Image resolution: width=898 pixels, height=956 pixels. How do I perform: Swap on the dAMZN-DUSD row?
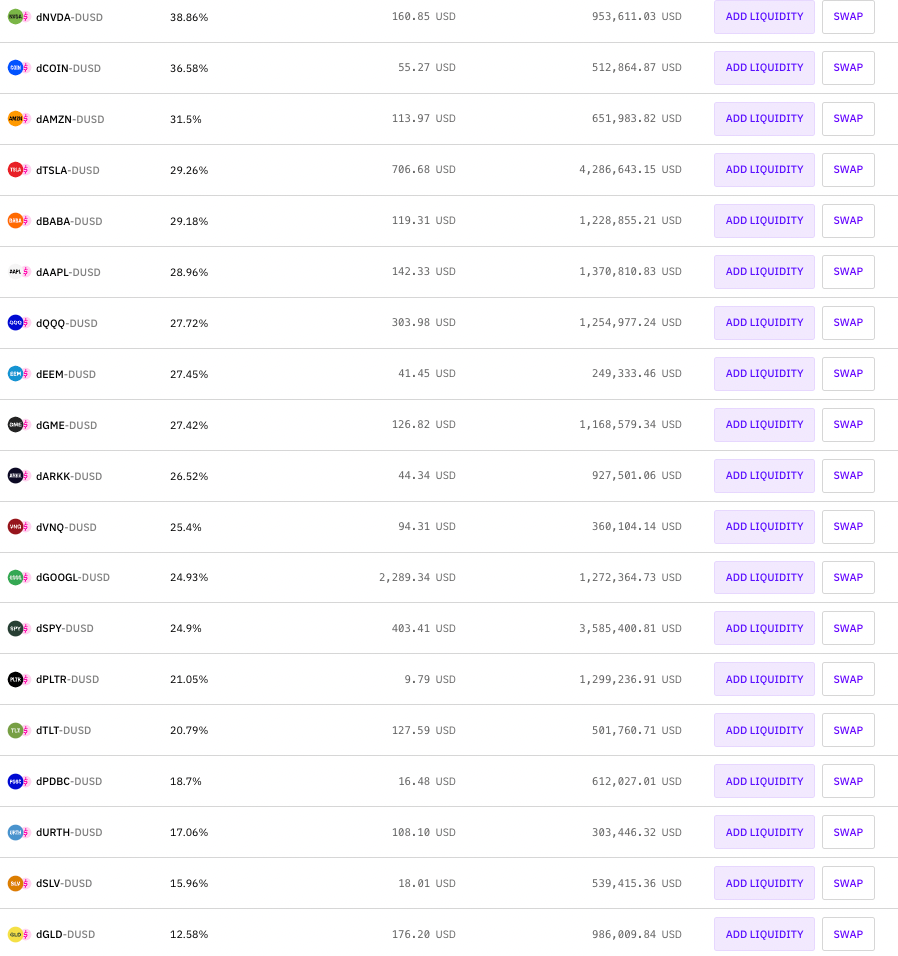[848, 119]
